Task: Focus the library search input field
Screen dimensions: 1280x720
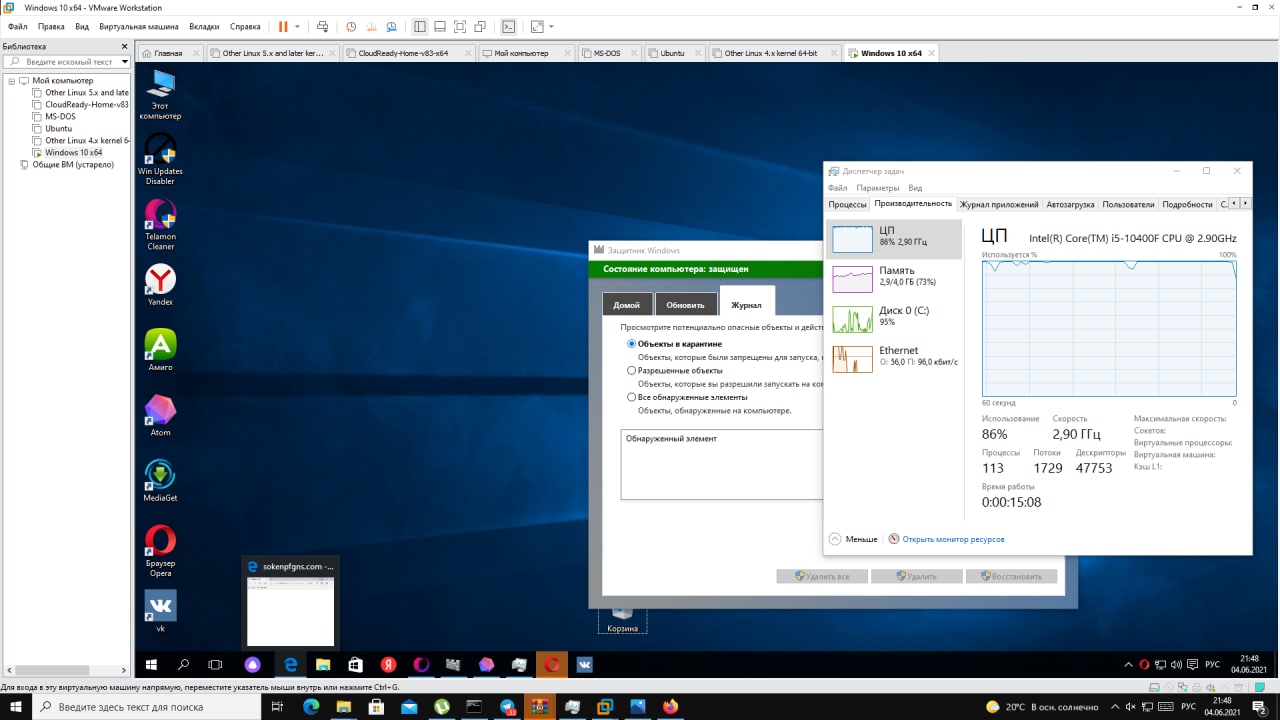Action: click(x=66, y=61)
